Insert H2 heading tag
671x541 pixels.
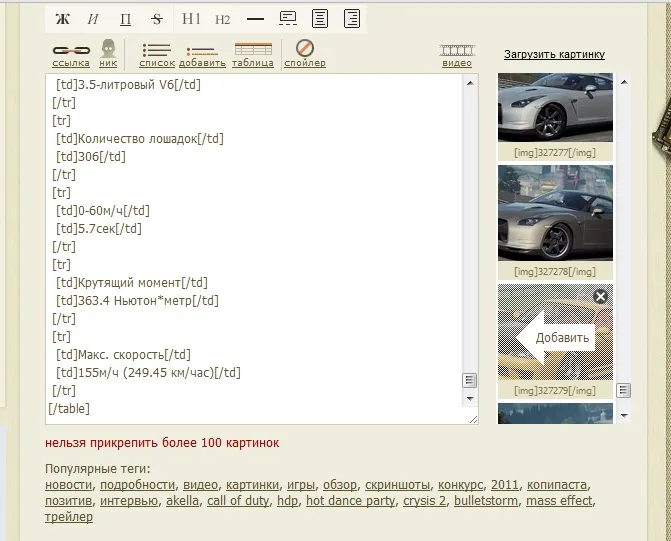click(x=222, y=19)
